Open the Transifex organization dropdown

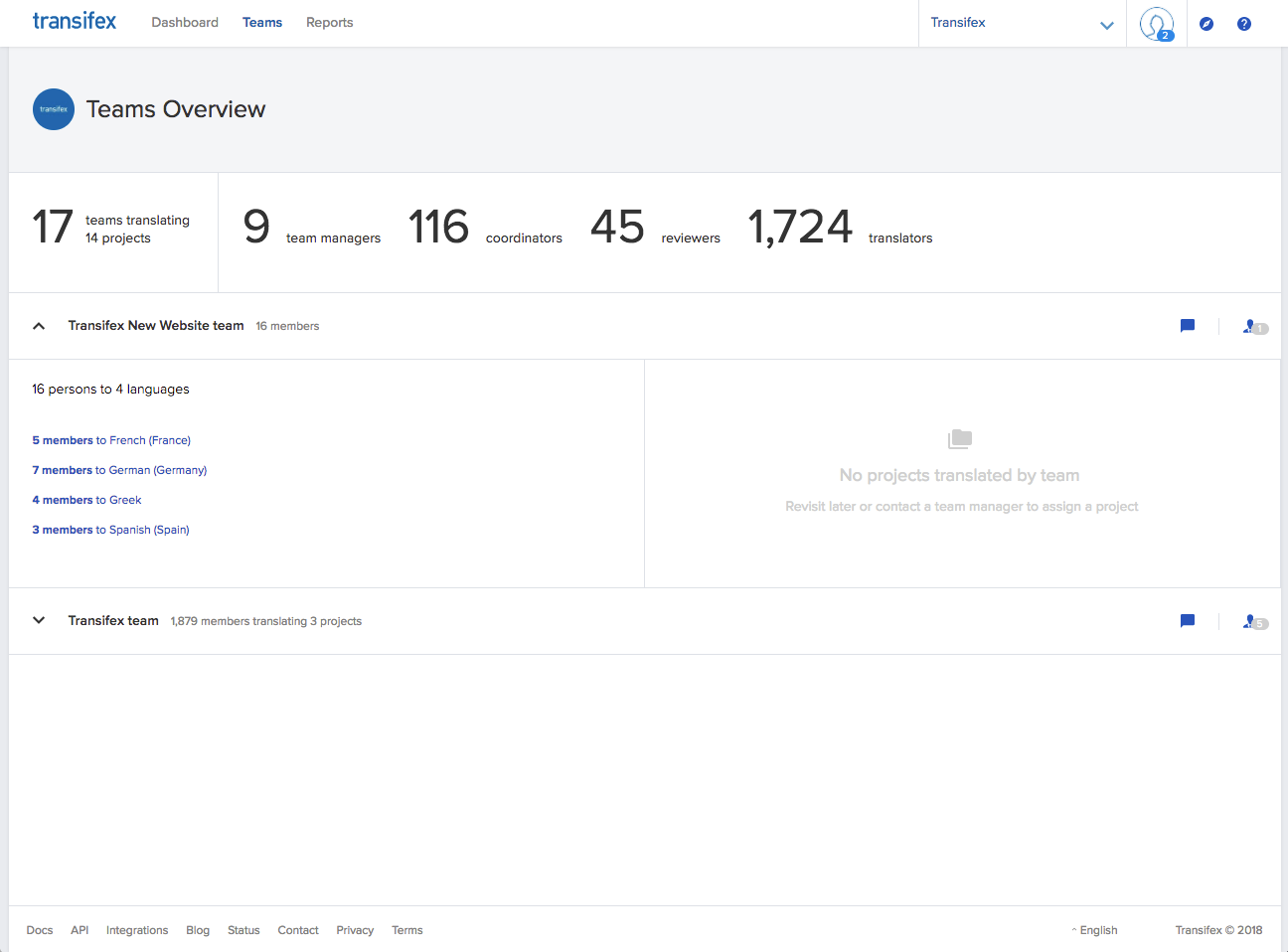(x=1022, y=23)
